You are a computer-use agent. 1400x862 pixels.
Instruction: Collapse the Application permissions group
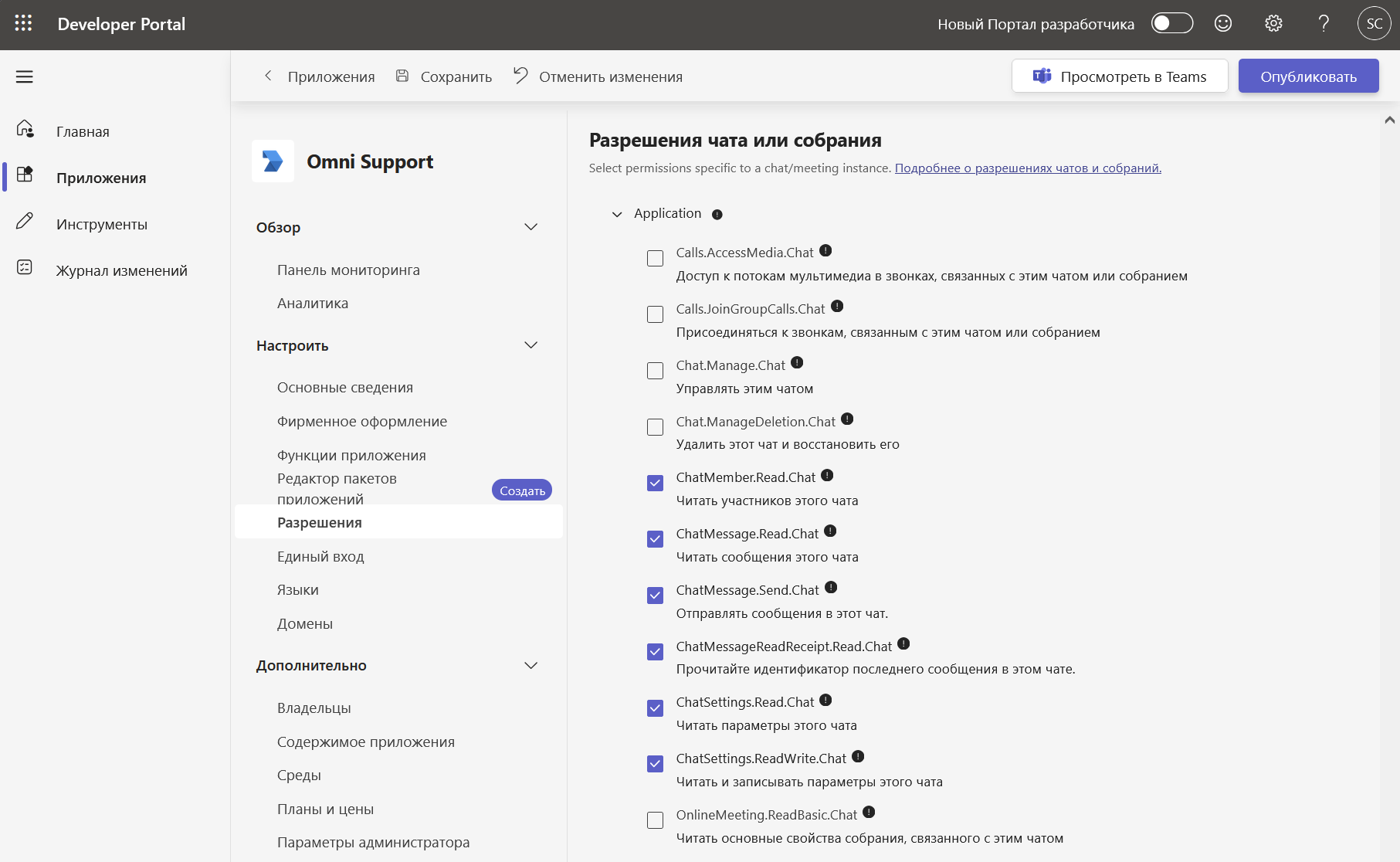[617, 215]
